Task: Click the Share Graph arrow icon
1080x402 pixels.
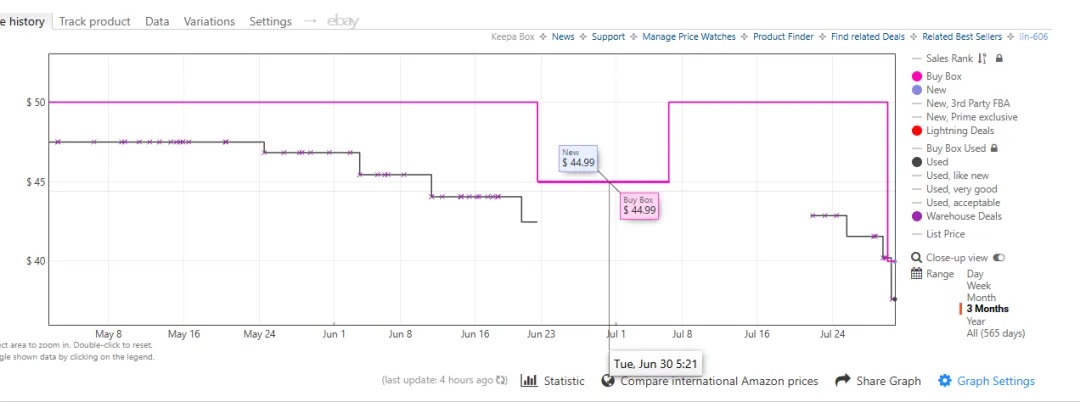Action: [x=842, y=381]
